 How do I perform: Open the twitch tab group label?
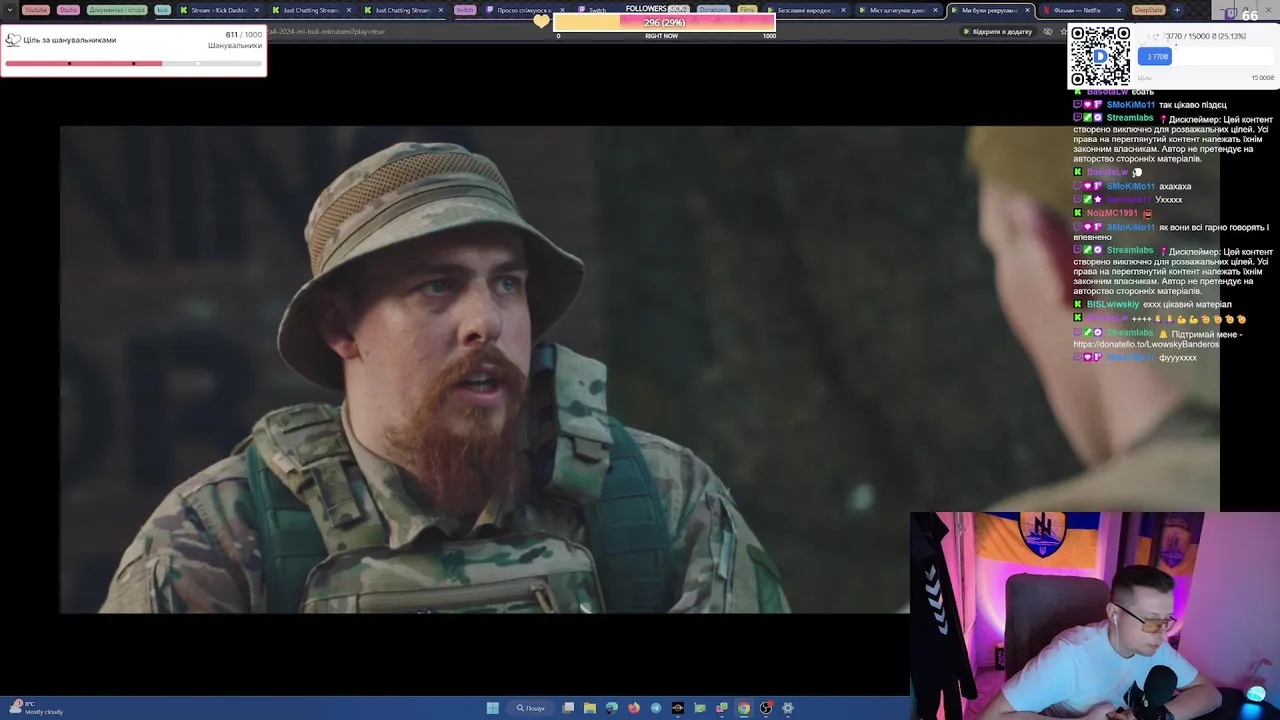coord(465,10)
